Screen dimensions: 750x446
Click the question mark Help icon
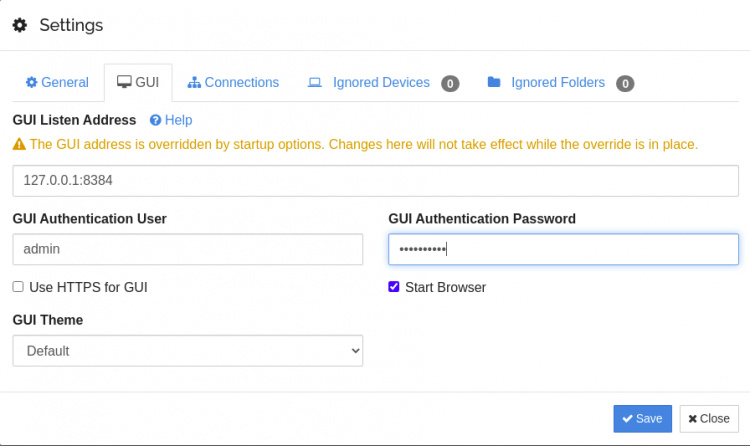click(155, 120)
